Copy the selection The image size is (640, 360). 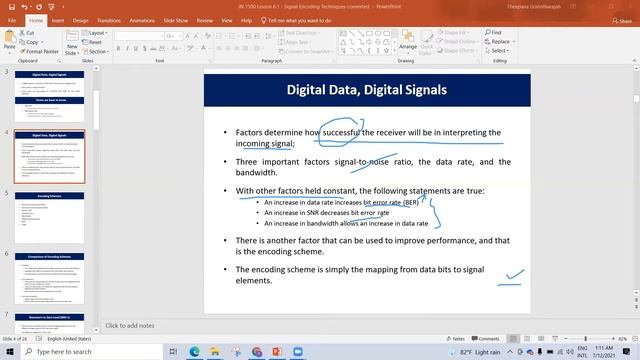click(29, 42)
